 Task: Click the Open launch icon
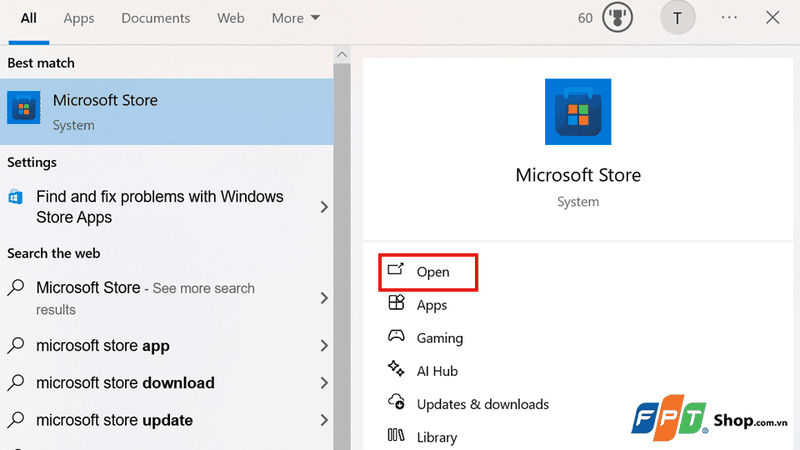coord(395,269)
